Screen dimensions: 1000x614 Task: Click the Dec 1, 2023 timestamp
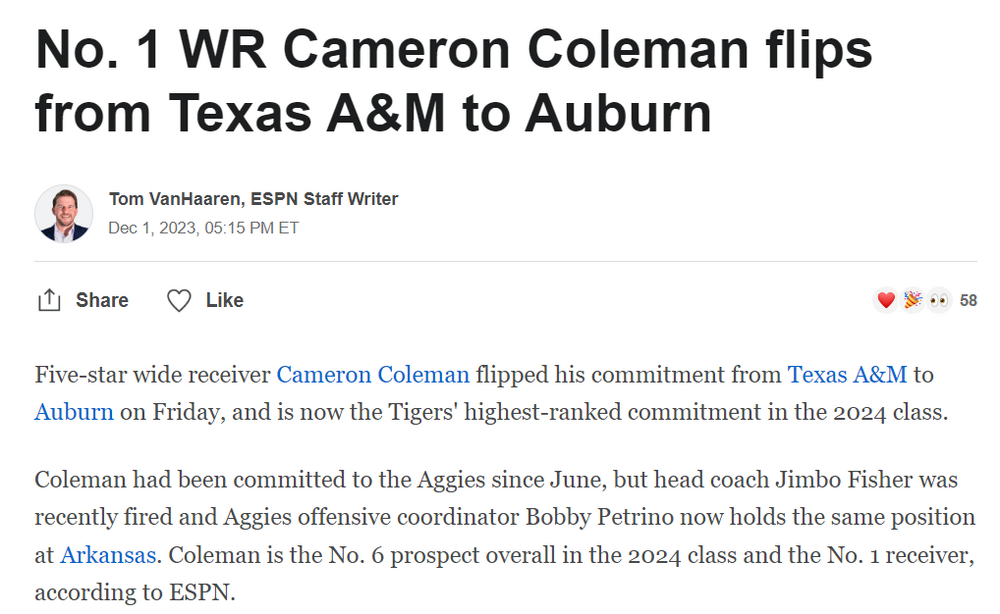(x=203, y=228)
